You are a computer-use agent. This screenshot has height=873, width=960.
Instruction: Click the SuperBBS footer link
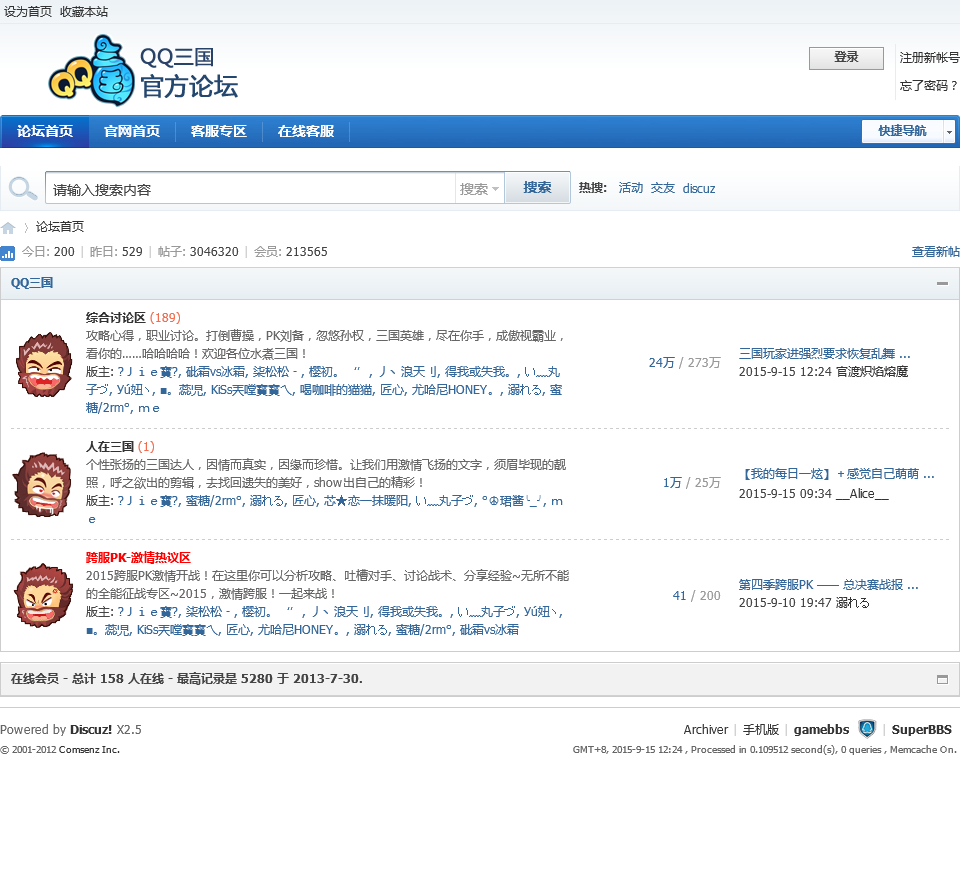click(x=921, y=729)
